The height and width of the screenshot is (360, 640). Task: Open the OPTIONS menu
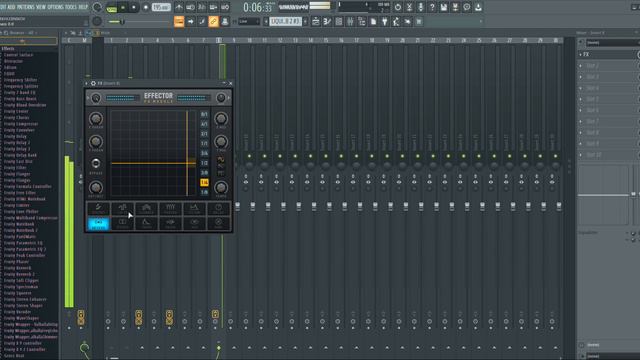tap(56, 7)
